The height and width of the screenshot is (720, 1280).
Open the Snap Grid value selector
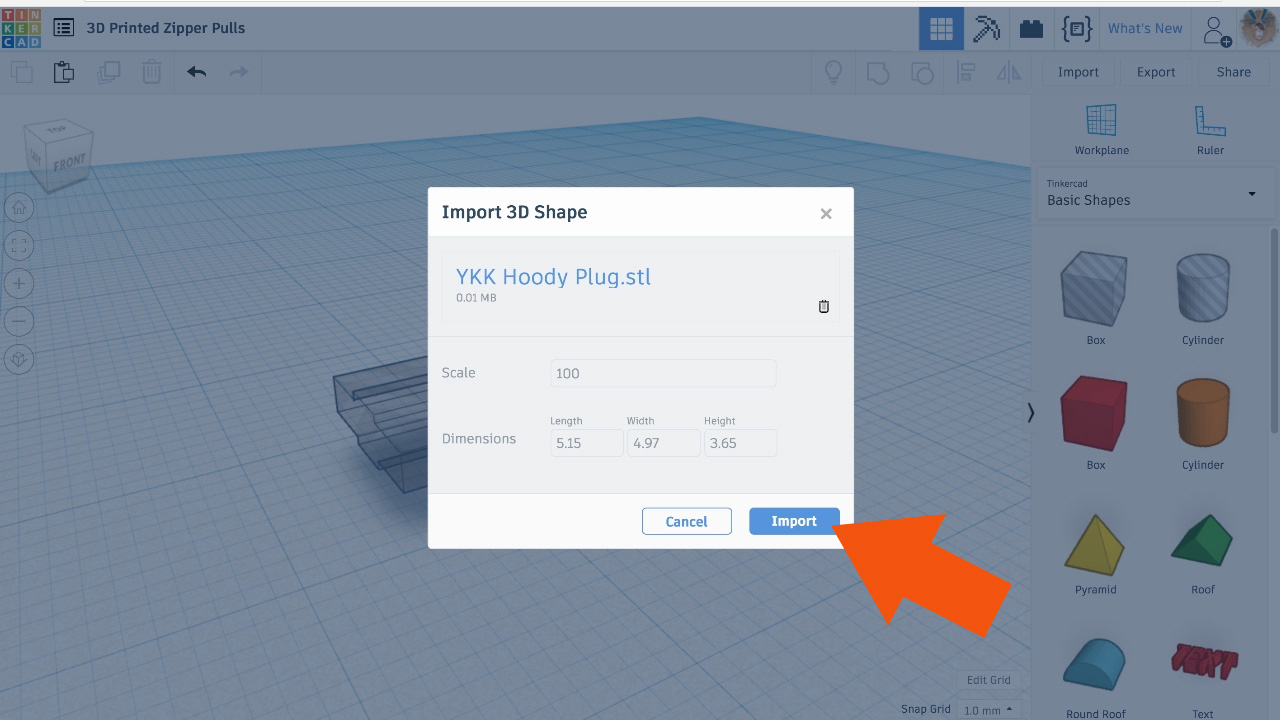989,708
